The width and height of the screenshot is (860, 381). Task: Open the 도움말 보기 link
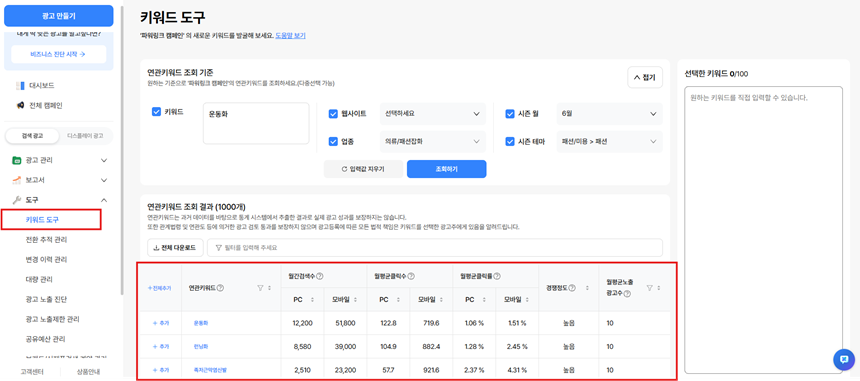coord(290,36)
